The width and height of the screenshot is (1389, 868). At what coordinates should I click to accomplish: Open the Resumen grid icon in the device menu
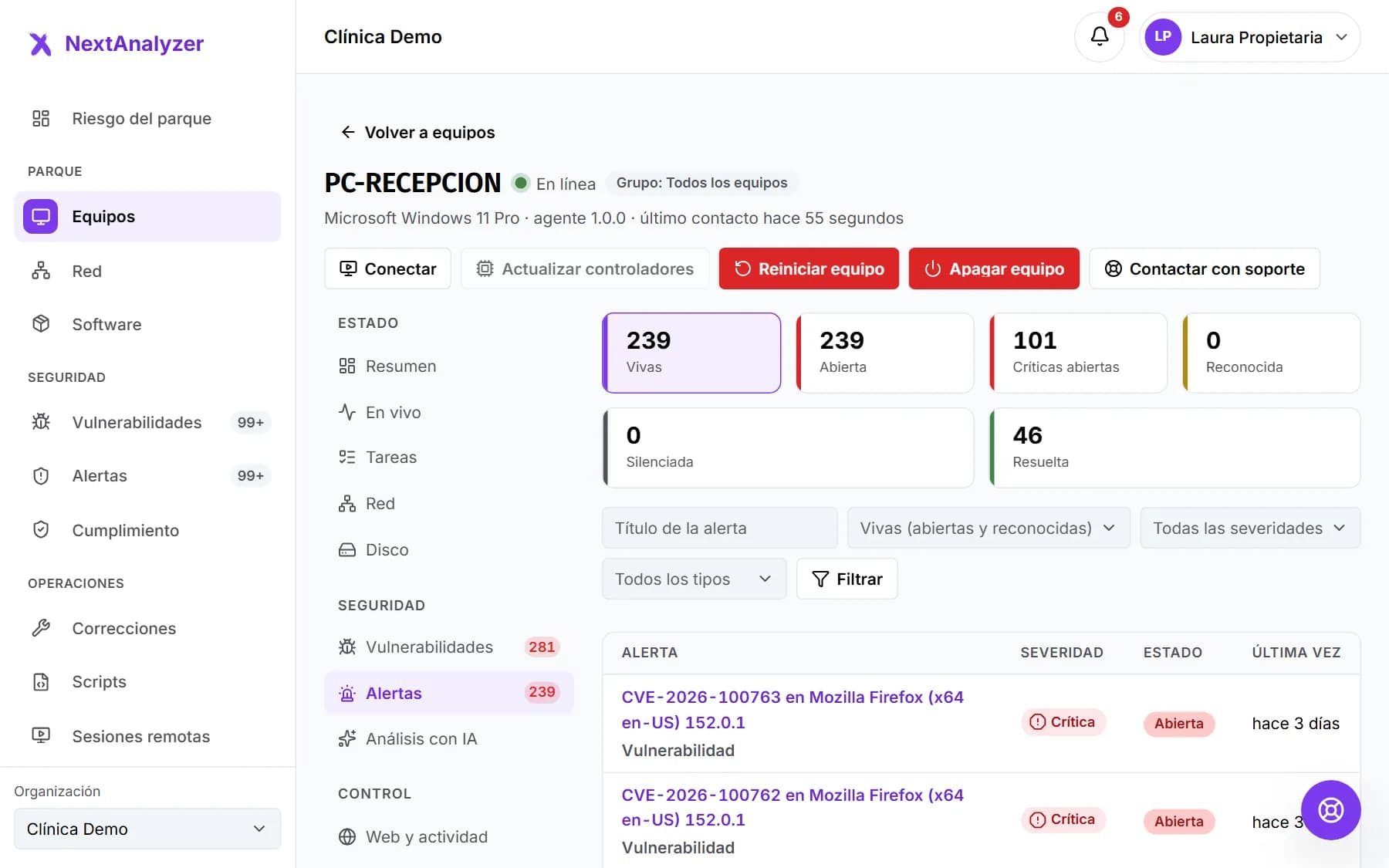[x=347, y=366]
